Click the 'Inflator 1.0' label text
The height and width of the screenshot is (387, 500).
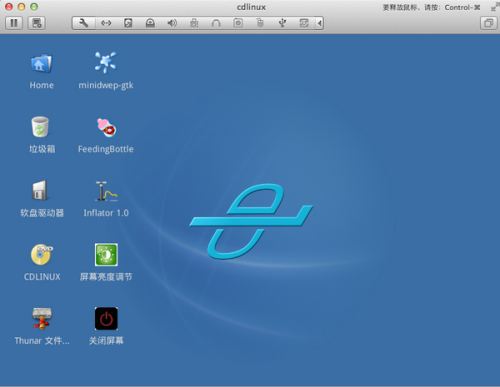point(106,213)
